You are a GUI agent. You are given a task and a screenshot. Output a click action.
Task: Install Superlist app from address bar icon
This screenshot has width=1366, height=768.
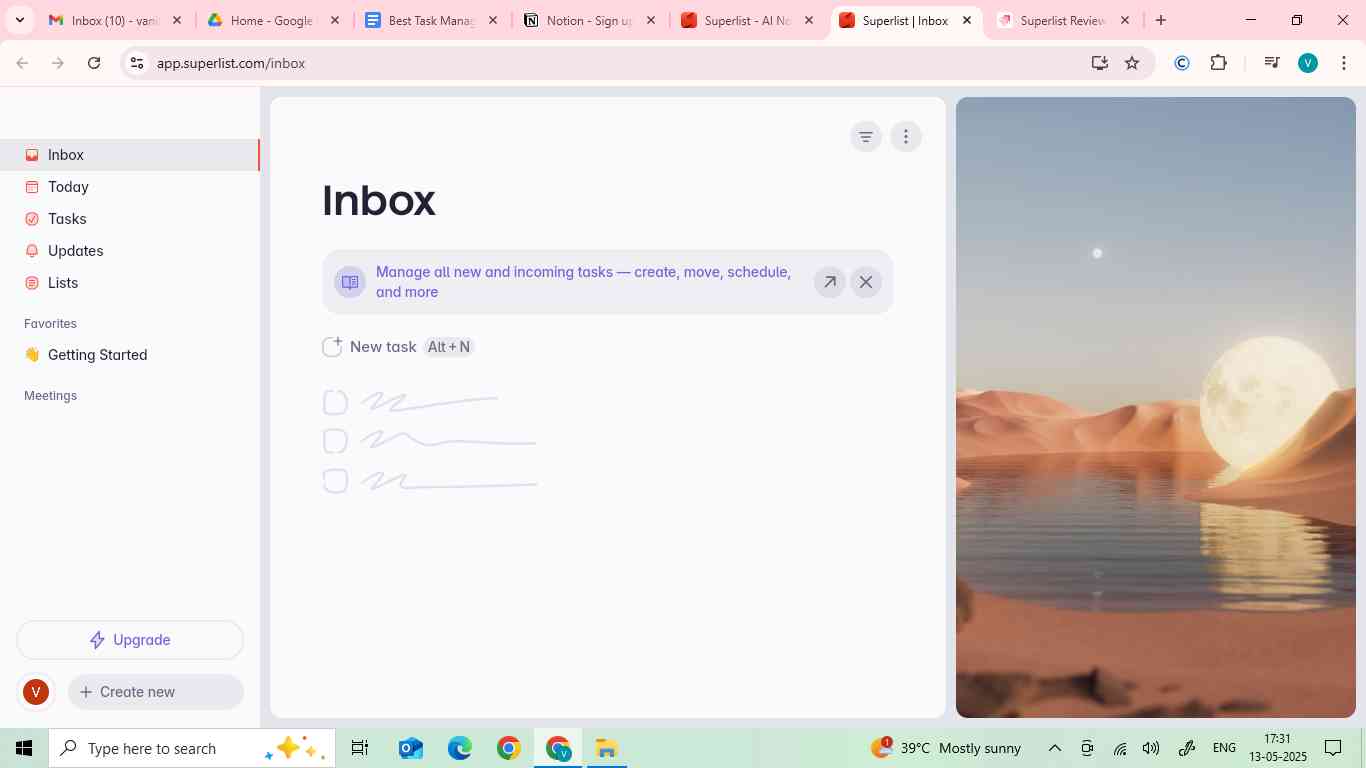pyautogui.click(x=1099, y=63)
